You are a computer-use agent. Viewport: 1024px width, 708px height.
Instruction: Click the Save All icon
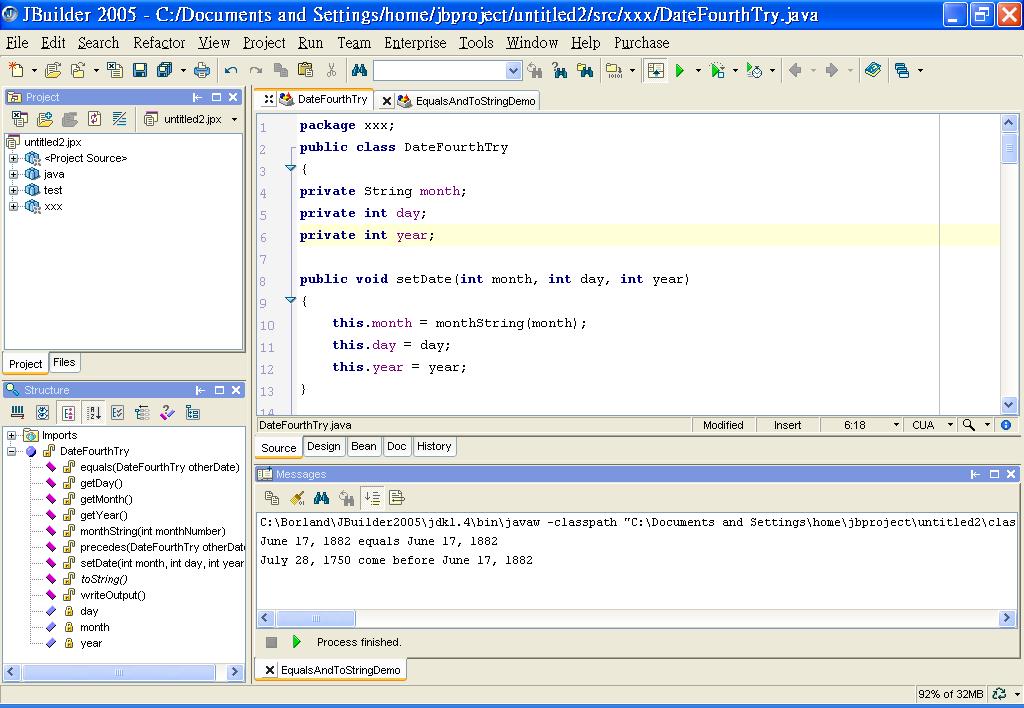(165, 70)
